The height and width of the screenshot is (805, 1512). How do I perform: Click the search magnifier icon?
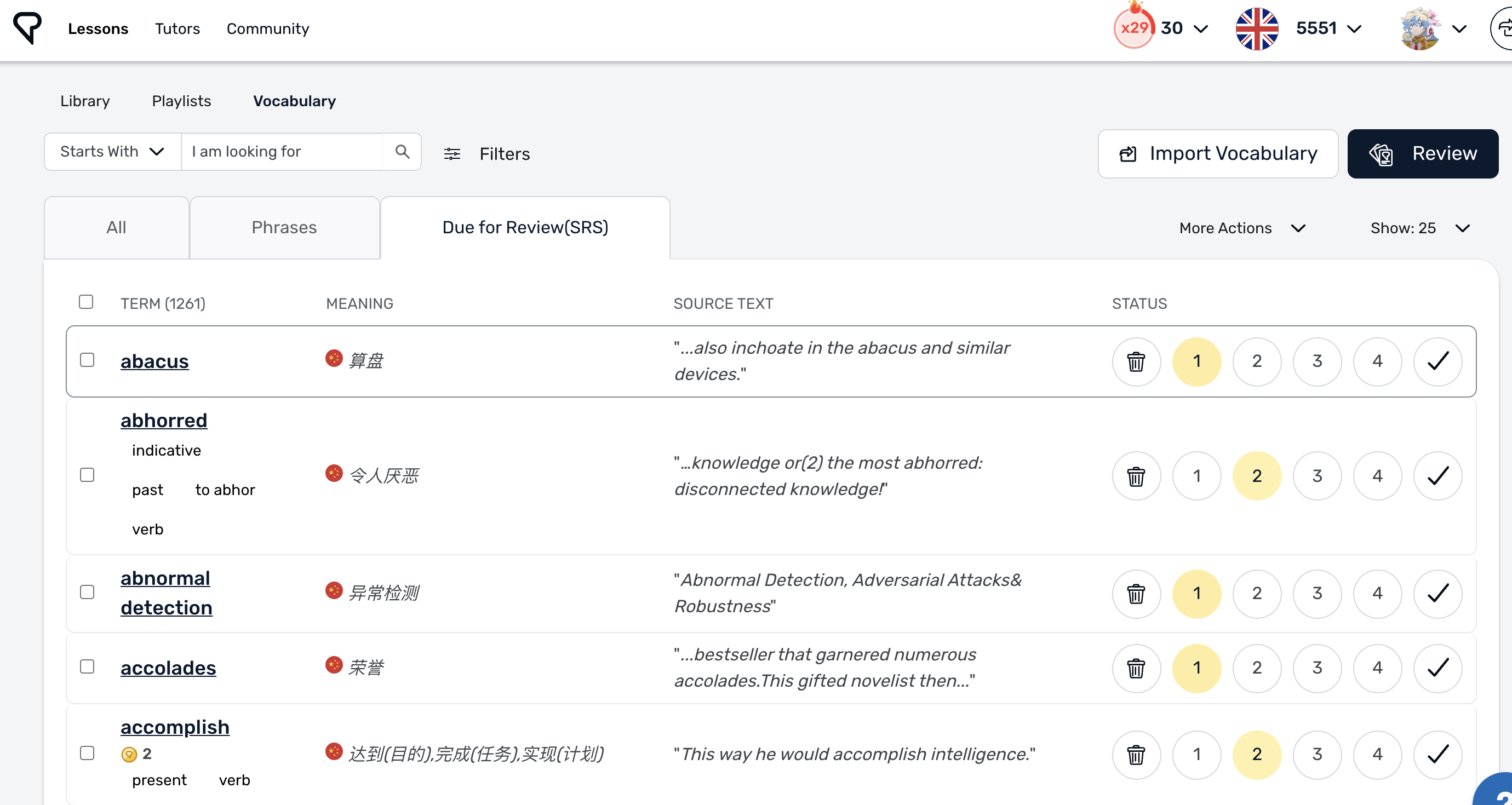coord(402,152)
